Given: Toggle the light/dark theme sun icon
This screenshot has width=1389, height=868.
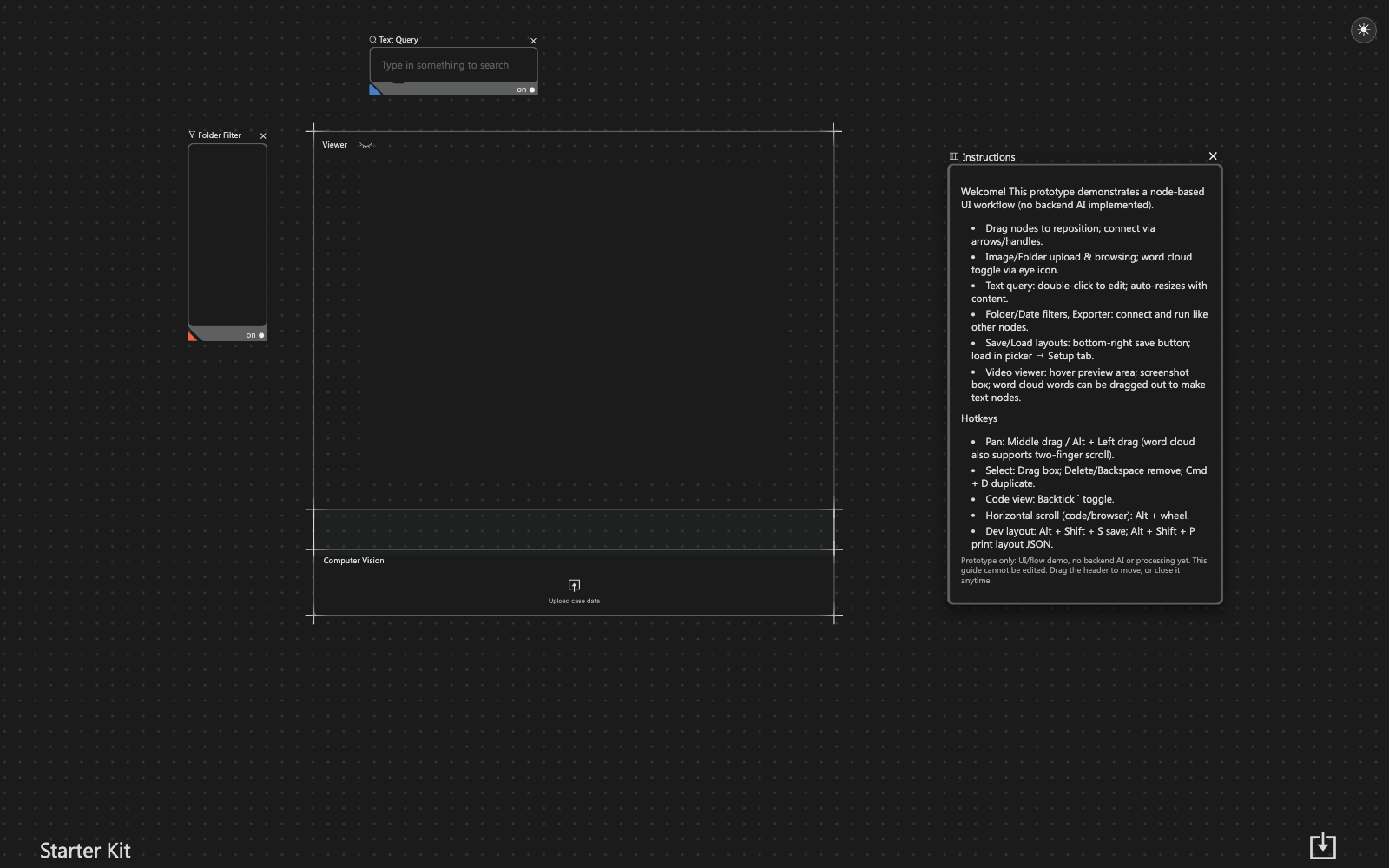Looking at the screenshot, I should 1363,30.
